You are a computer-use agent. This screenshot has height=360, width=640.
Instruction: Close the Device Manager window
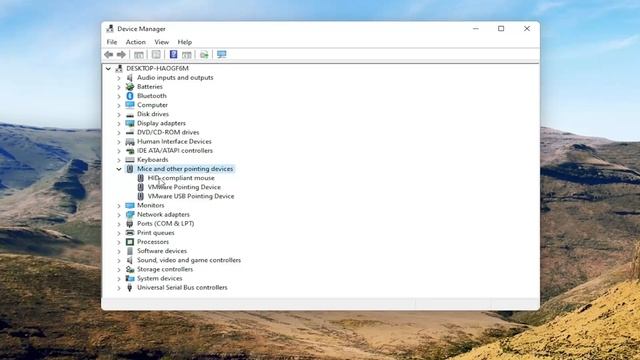tap(527, 29)
